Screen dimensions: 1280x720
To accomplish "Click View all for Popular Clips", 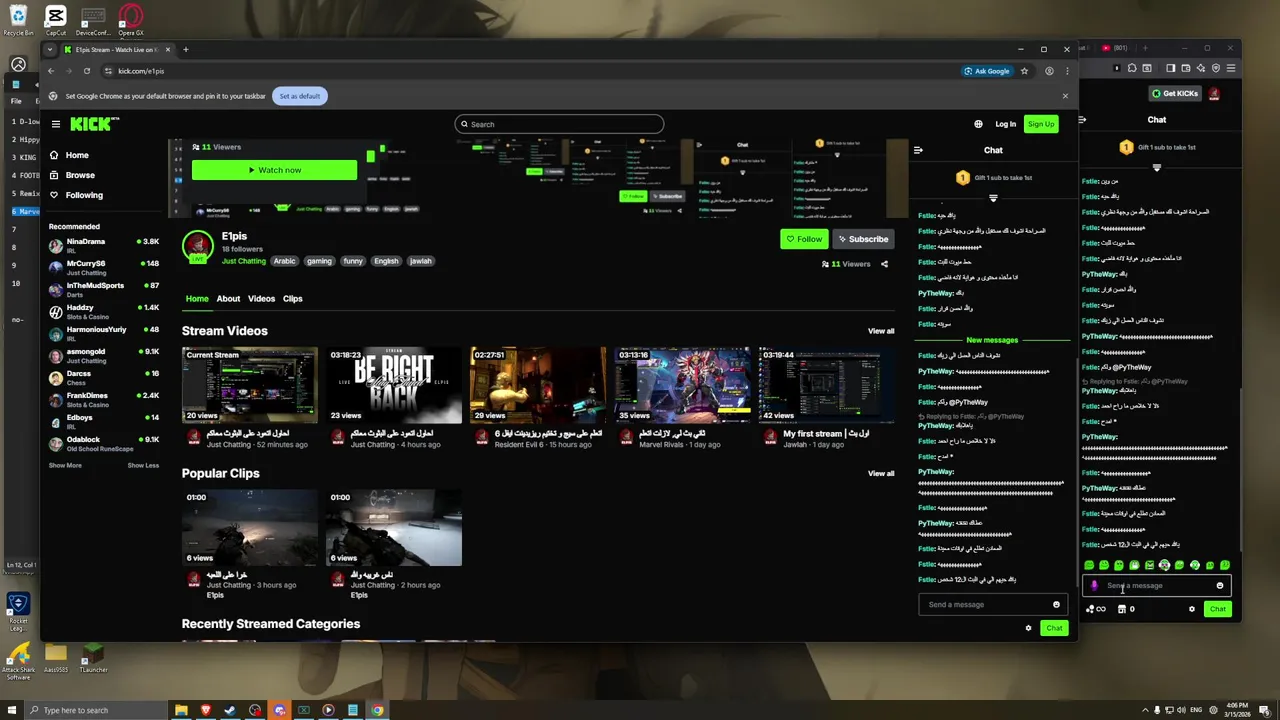I will coord(881,473).
